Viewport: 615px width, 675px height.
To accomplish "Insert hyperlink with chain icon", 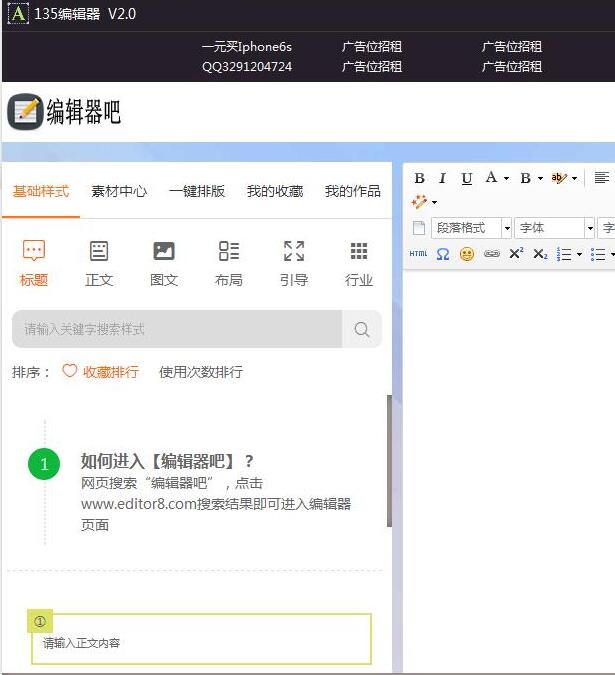I will click(x=492, y=254).
